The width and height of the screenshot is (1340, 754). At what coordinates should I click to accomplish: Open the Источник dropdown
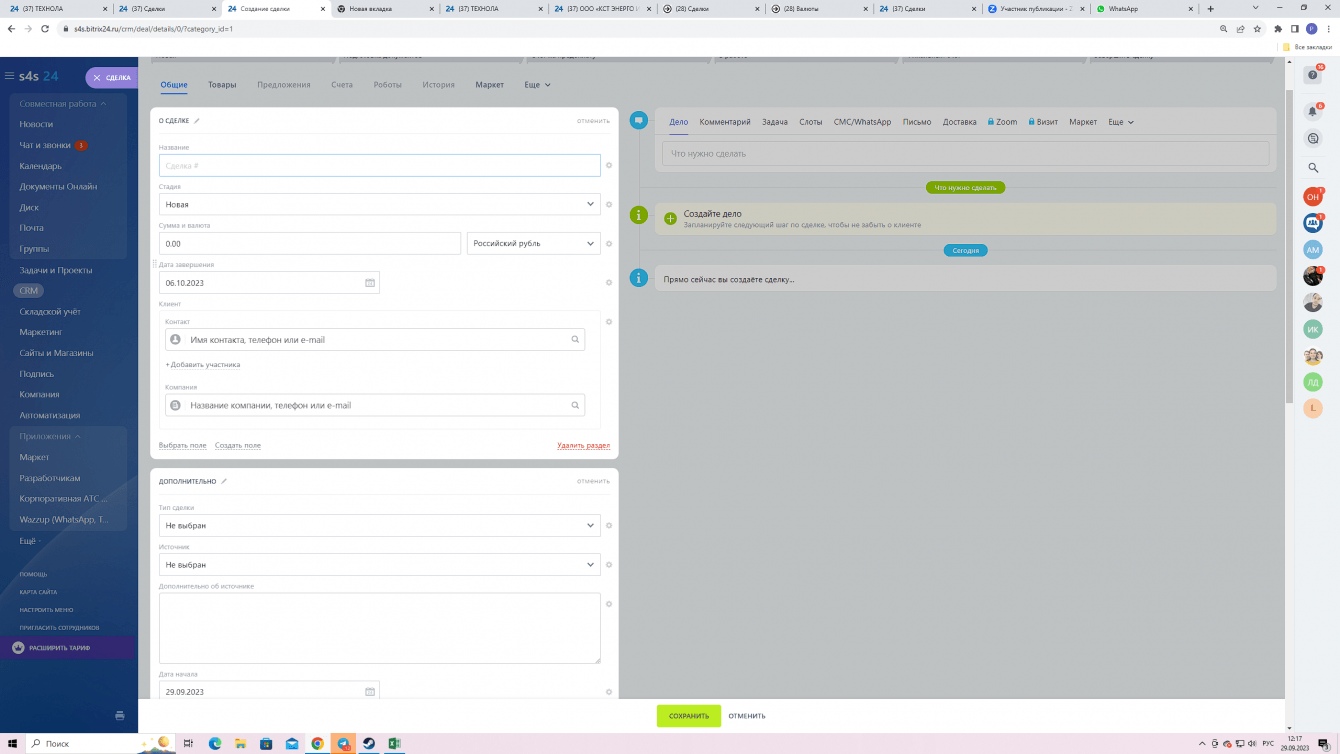379,565
